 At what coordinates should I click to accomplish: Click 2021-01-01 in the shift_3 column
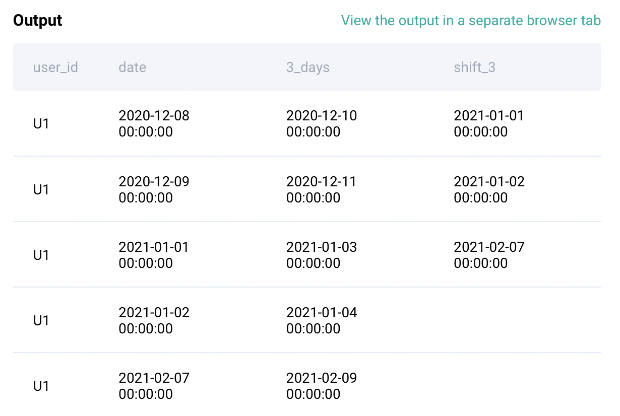coord(489,123)
